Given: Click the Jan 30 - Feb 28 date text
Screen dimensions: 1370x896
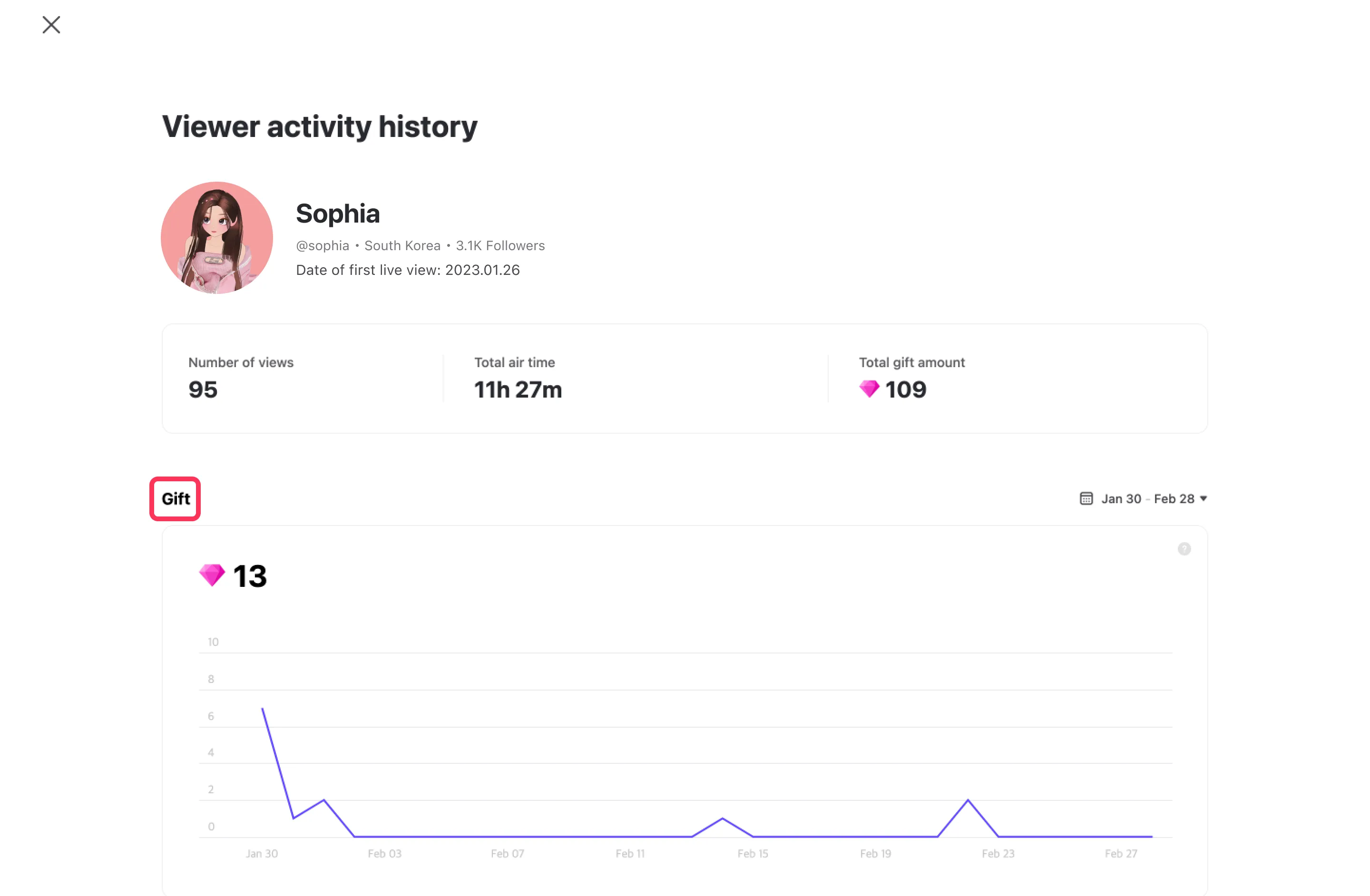Looking at the screenshot, I should point(1147,499).
